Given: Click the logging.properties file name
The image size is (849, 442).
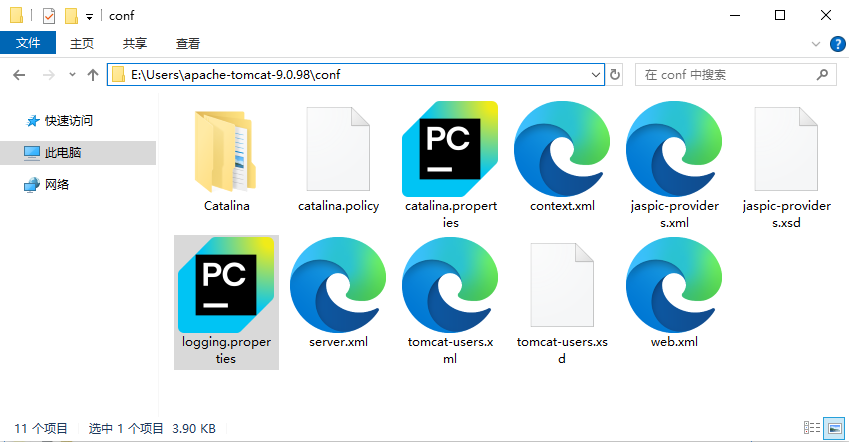Looking at the screenshot, I should coord(226,350).
